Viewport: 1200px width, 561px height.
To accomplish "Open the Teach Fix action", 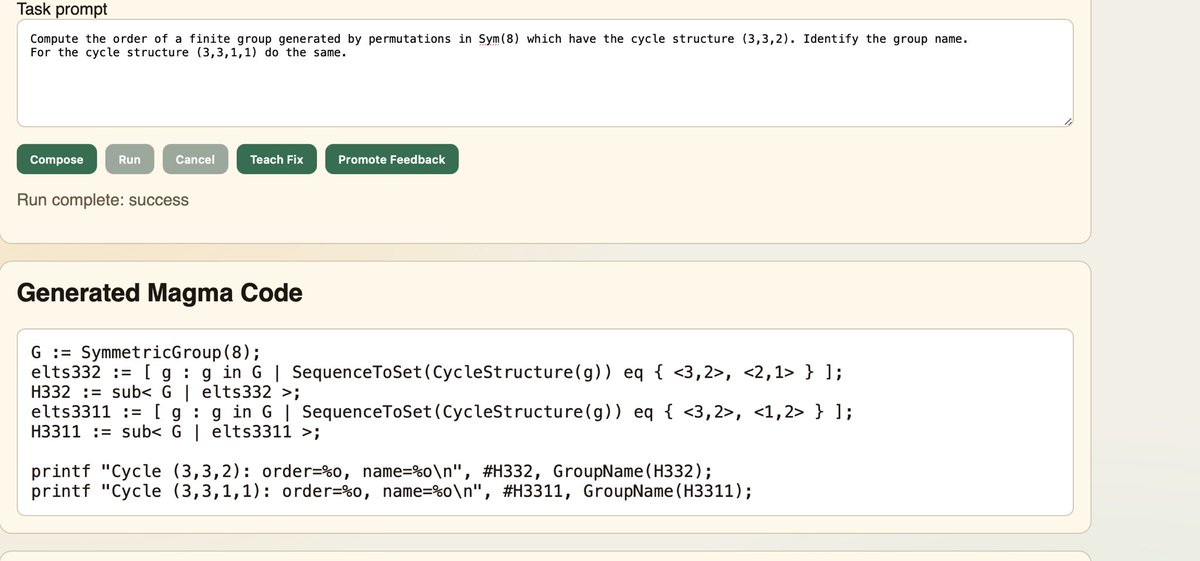I will tap(277, 159).
